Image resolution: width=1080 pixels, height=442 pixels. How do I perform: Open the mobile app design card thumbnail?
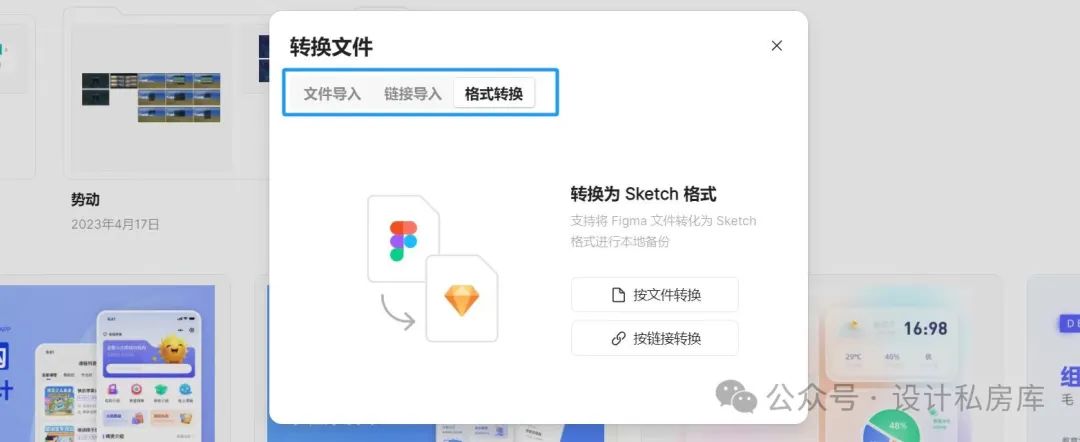click(x=107, y=364)
